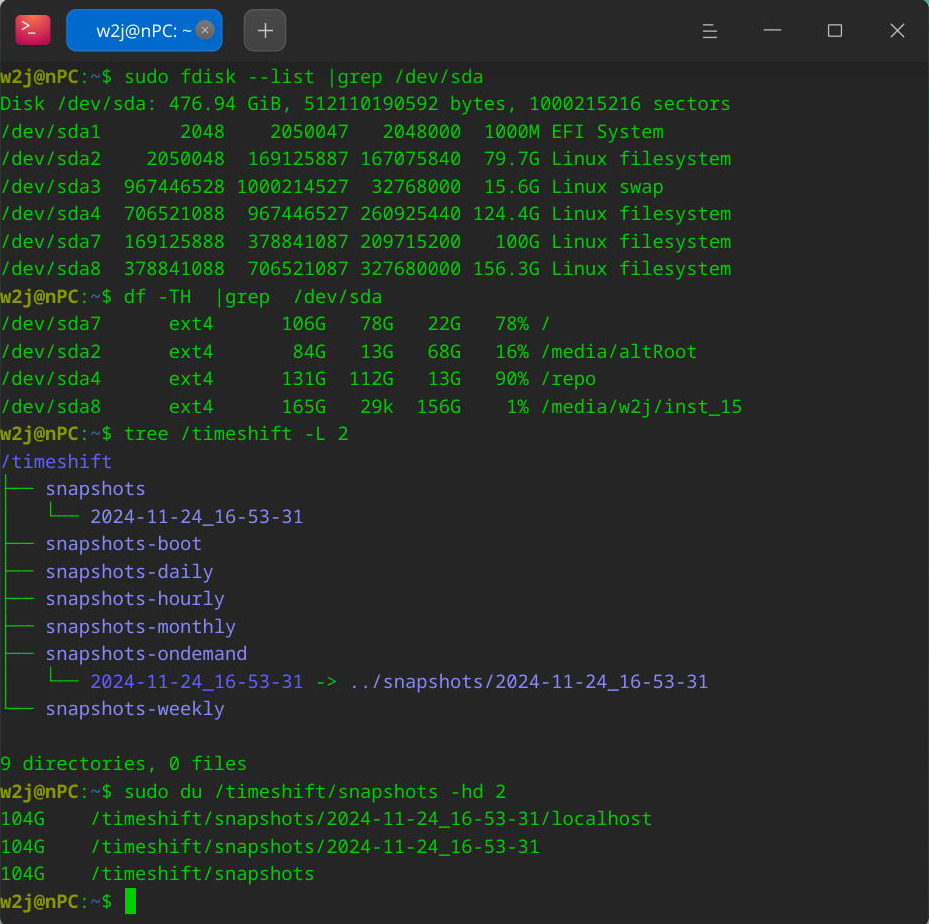The height and width of the screenshot is (924, 929).
Task: Maximize the terminal window
Action: coord(835,30)
